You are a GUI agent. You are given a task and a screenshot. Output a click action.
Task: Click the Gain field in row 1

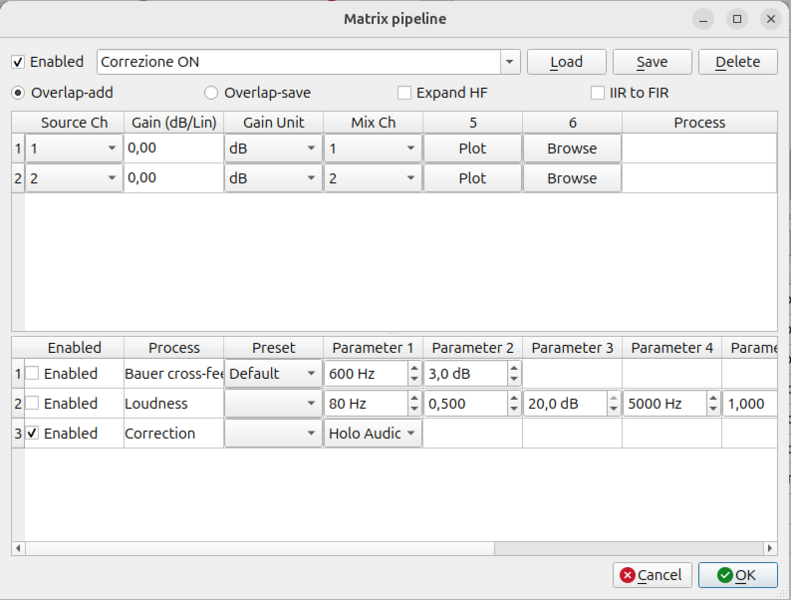pos(172,148)
